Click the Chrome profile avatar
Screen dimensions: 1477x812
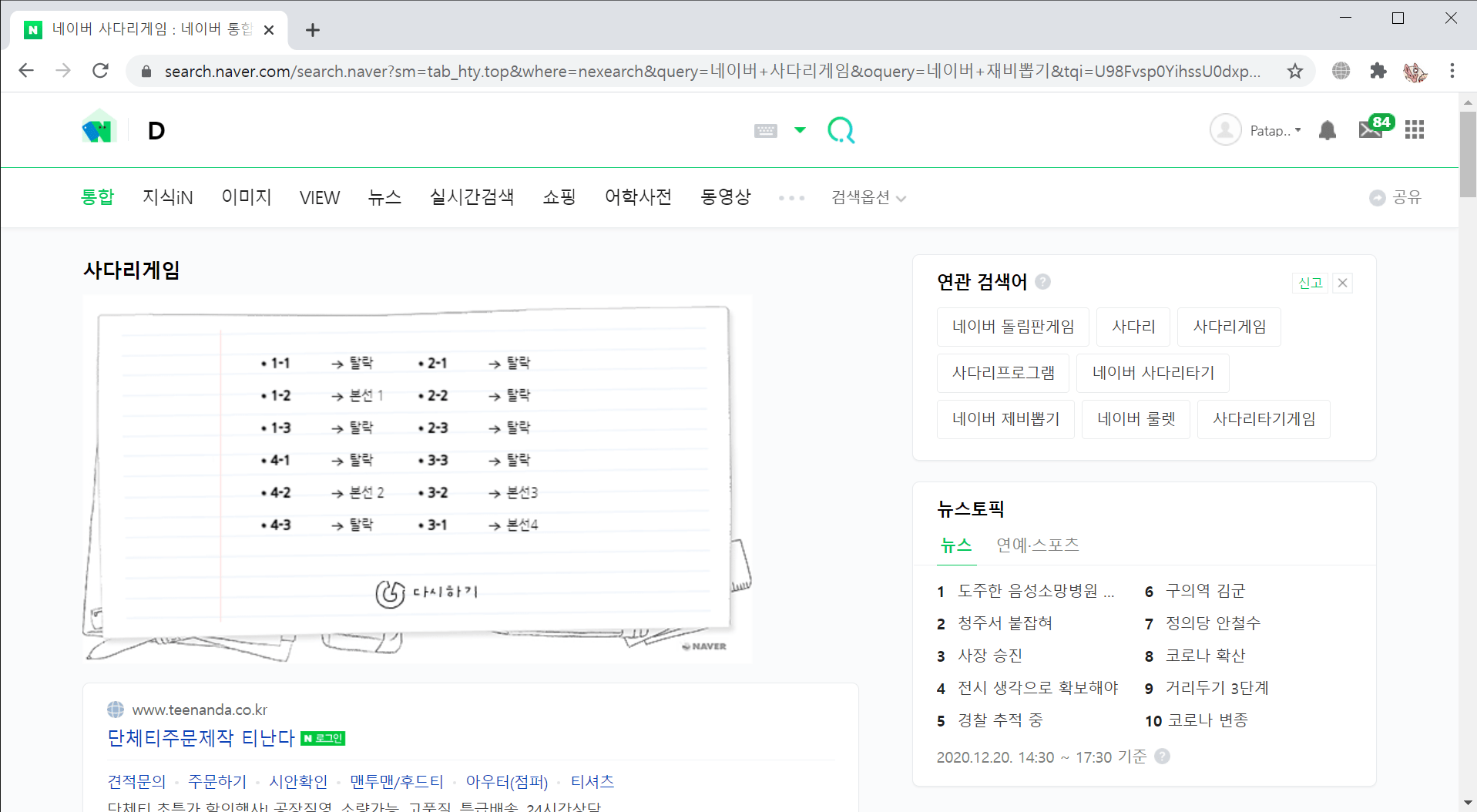tap(1415, 72)
